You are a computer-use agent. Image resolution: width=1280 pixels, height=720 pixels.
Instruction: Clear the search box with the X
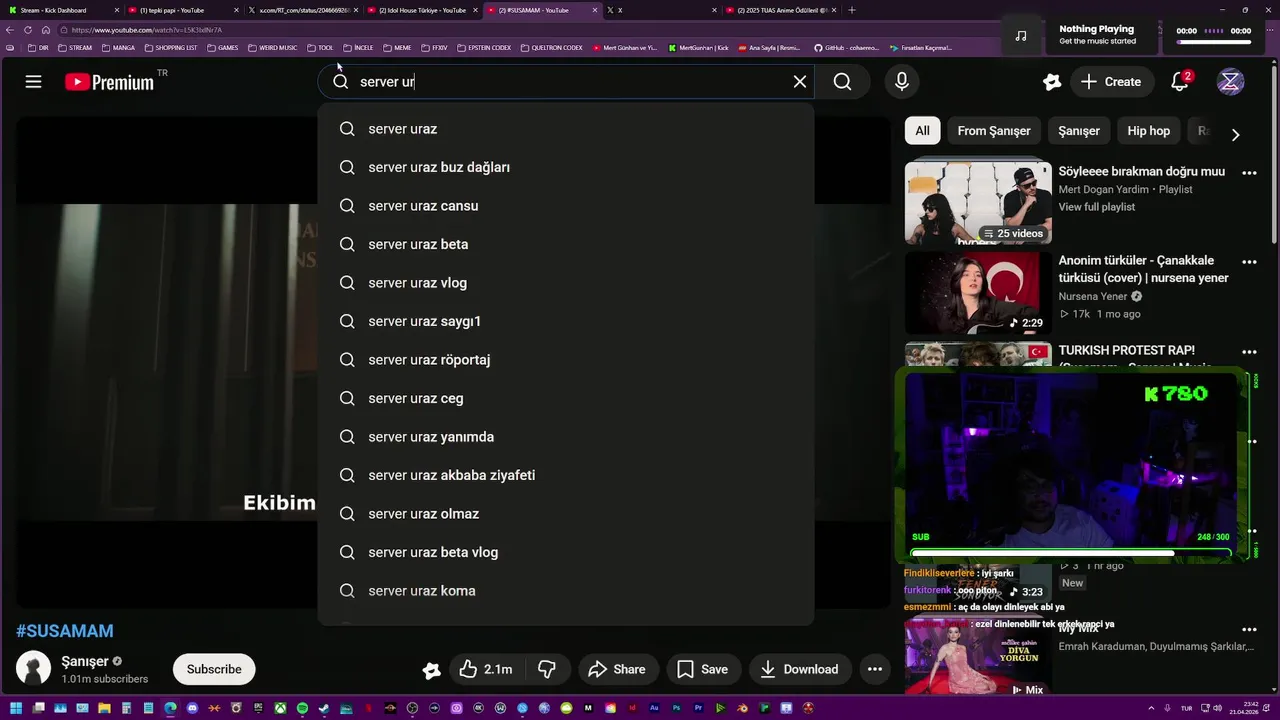[800, 82]
